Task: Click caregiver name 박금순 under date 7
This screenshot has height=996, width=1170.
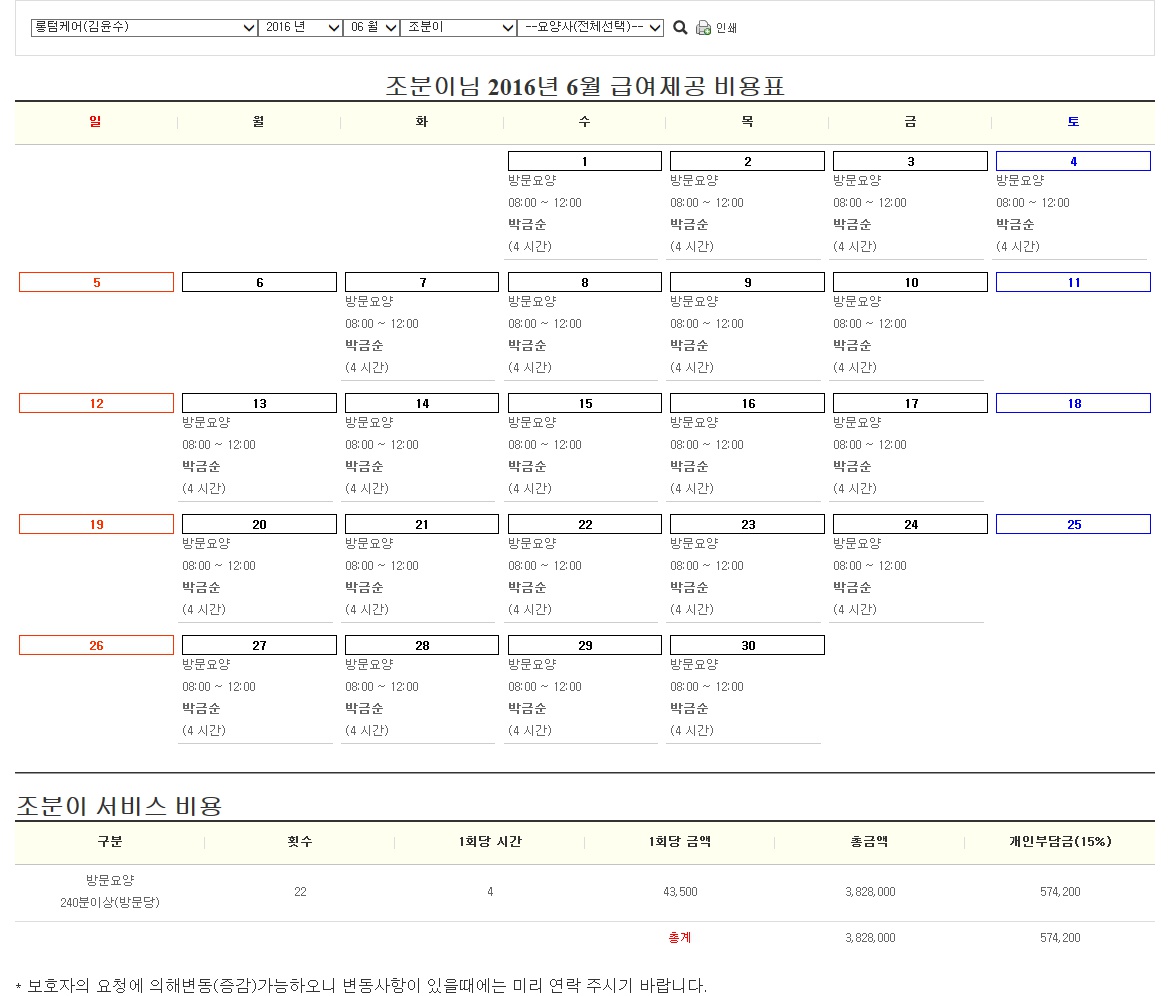Action: (x=364, y=345)
